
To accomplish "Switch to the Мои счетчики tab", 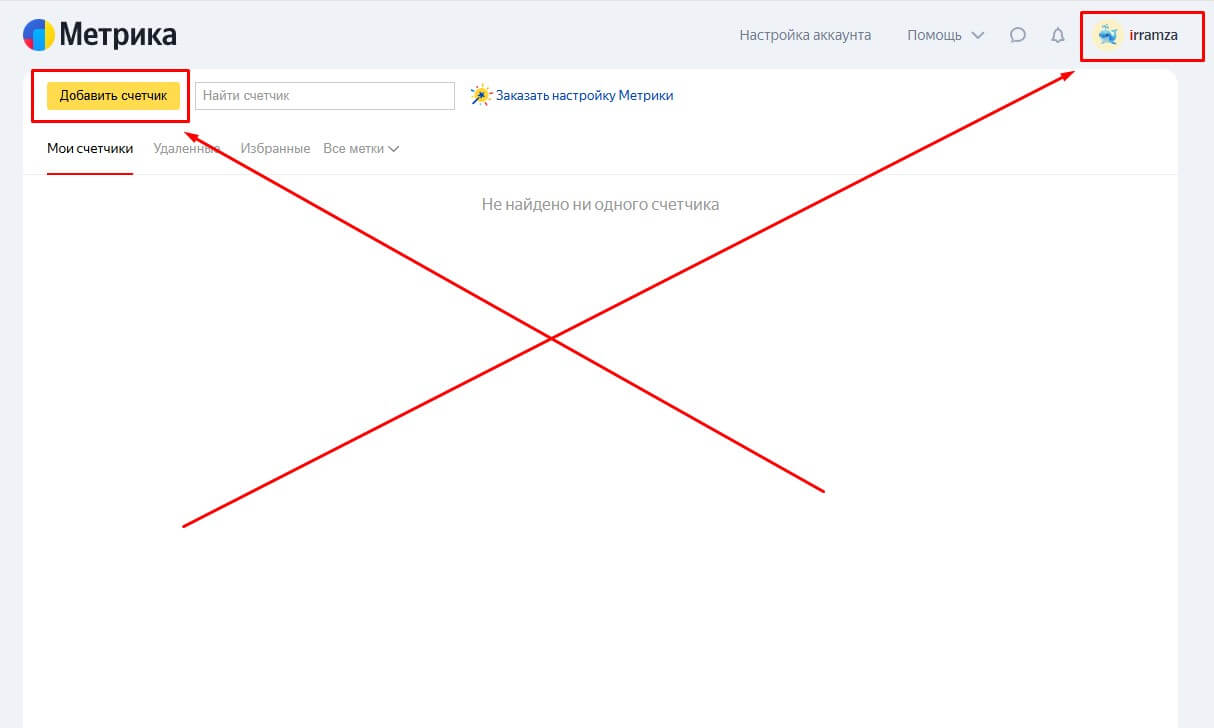I will click(90, 149).
